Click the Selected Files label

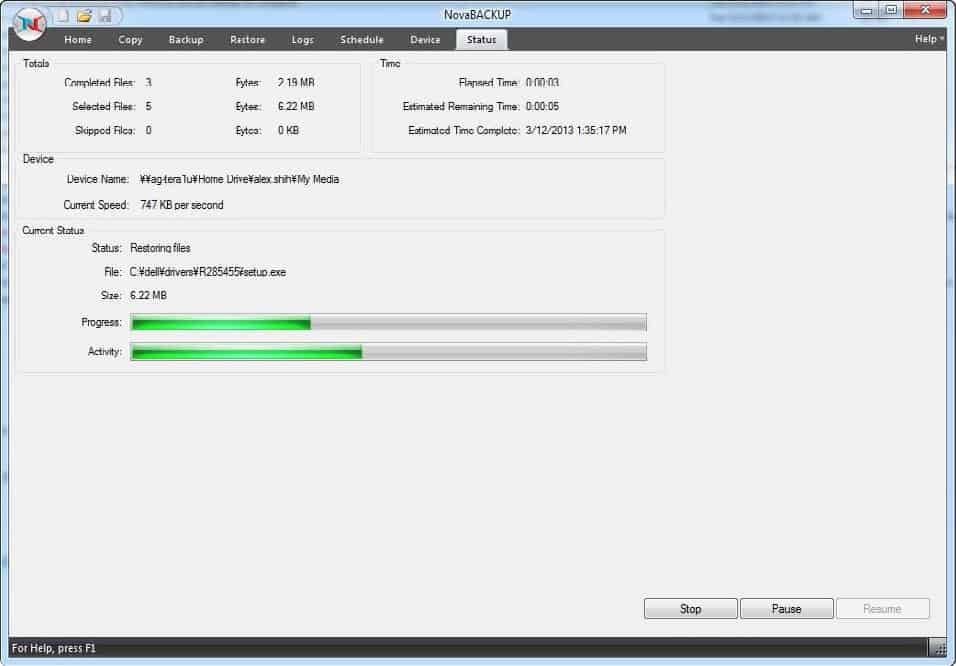(103, 107)
